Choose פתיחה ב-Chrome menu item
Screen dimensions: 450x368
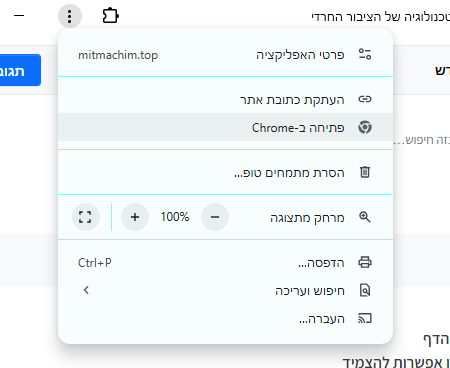[225, 127]
